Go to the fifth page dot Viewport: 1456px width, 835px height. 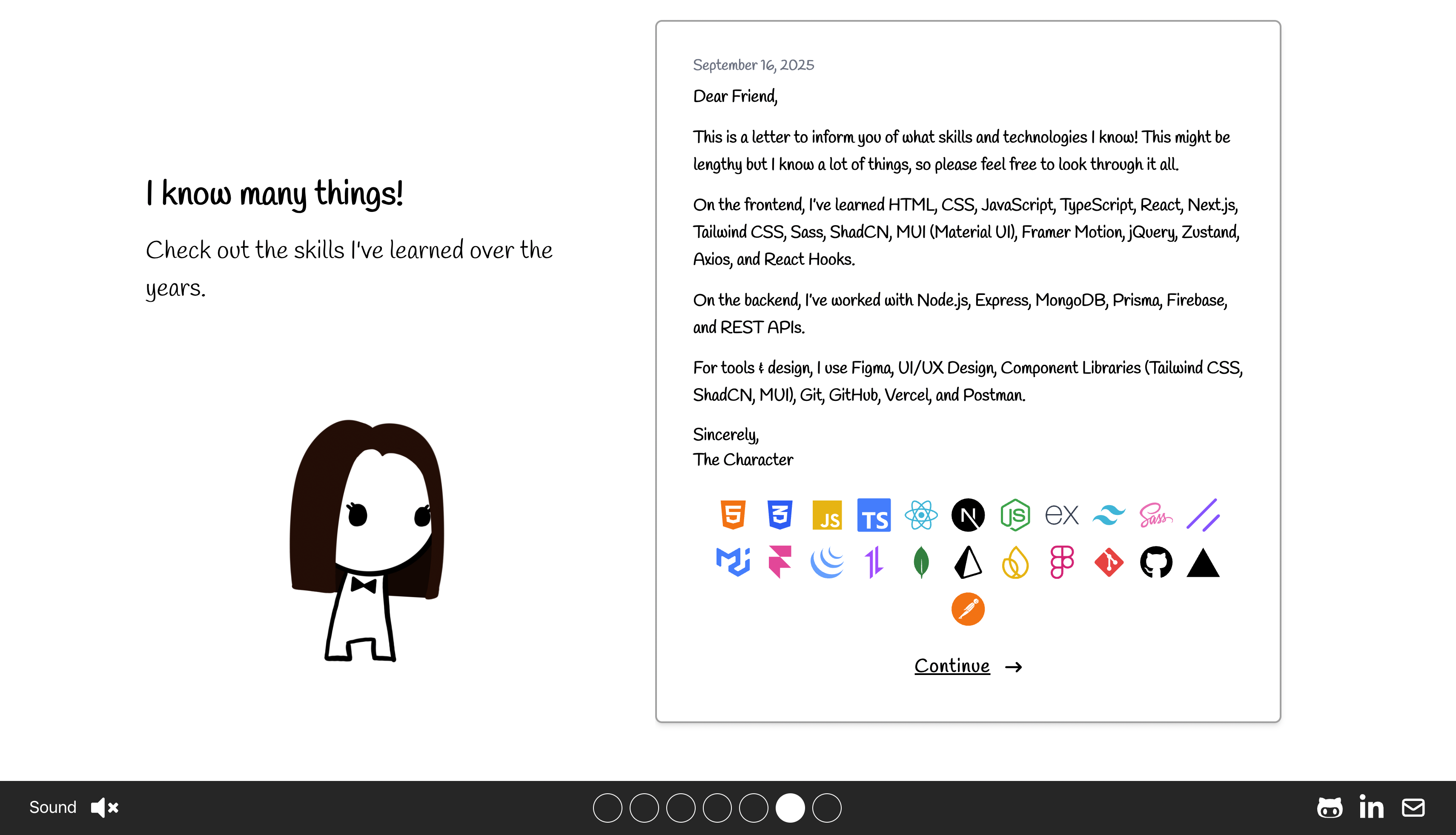point(754,807)
